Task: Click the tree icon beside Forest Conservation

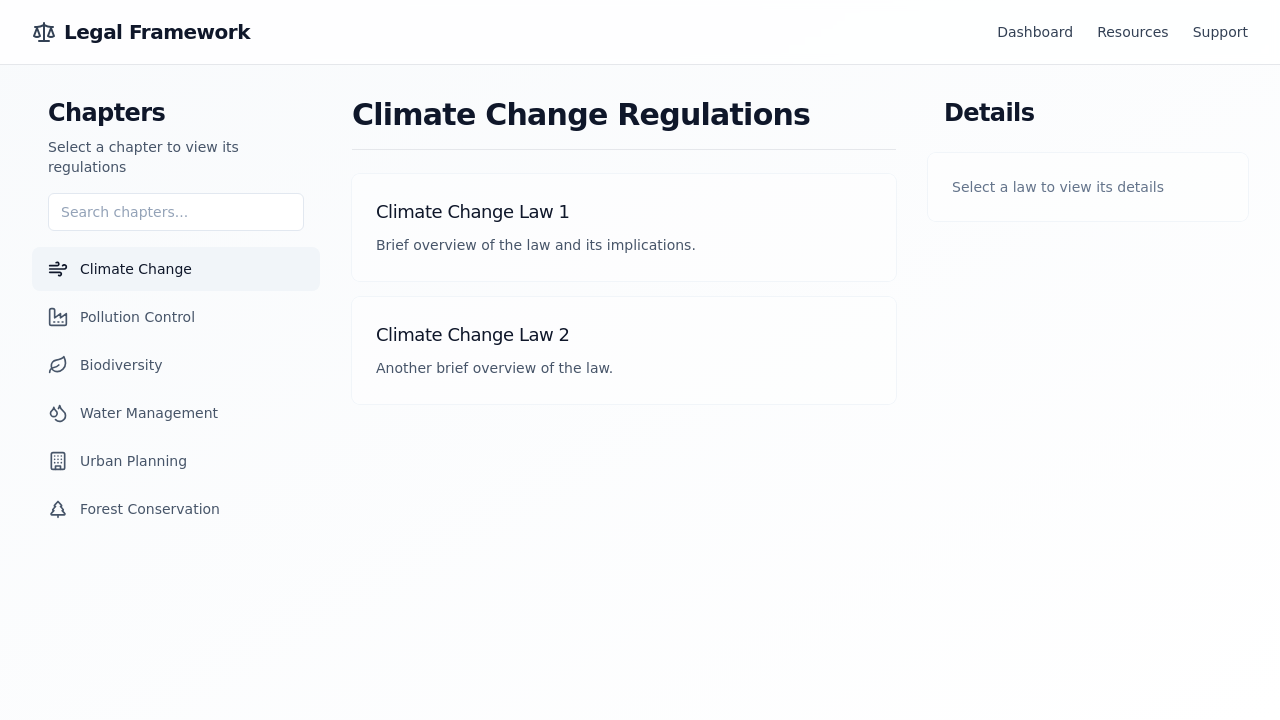Action: coord(58,509)
